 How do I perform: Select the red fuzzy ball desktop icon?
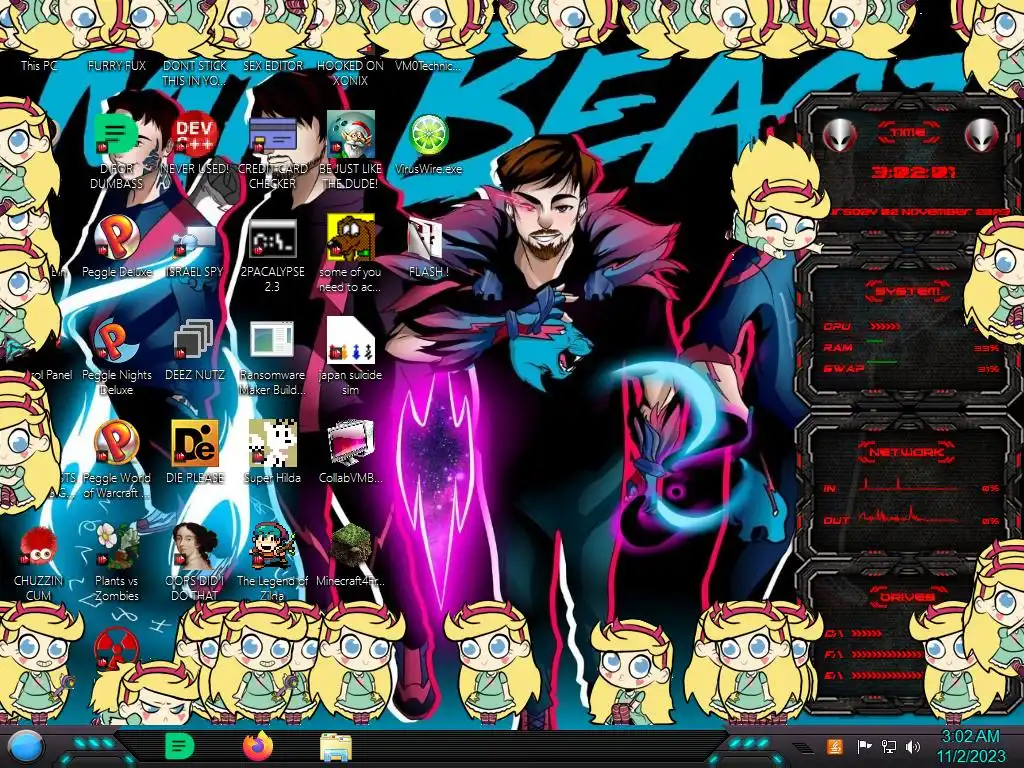pos(38,547)
